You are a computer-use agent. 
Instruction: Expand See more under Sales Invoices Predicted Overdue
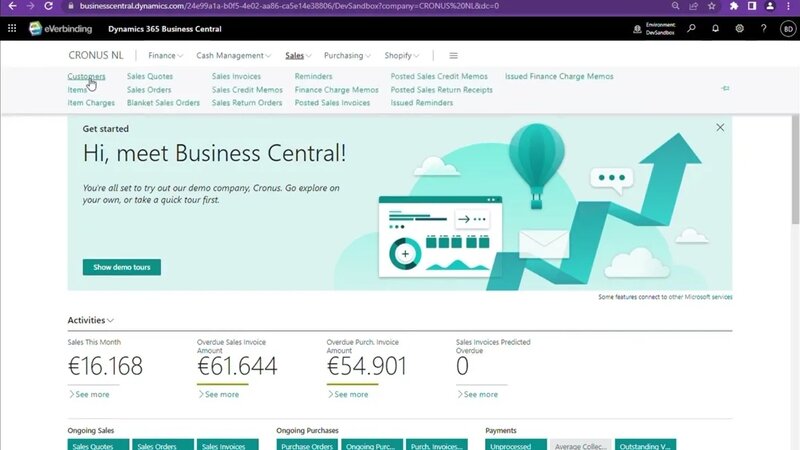pyautogui.click(x=478, y=394)
